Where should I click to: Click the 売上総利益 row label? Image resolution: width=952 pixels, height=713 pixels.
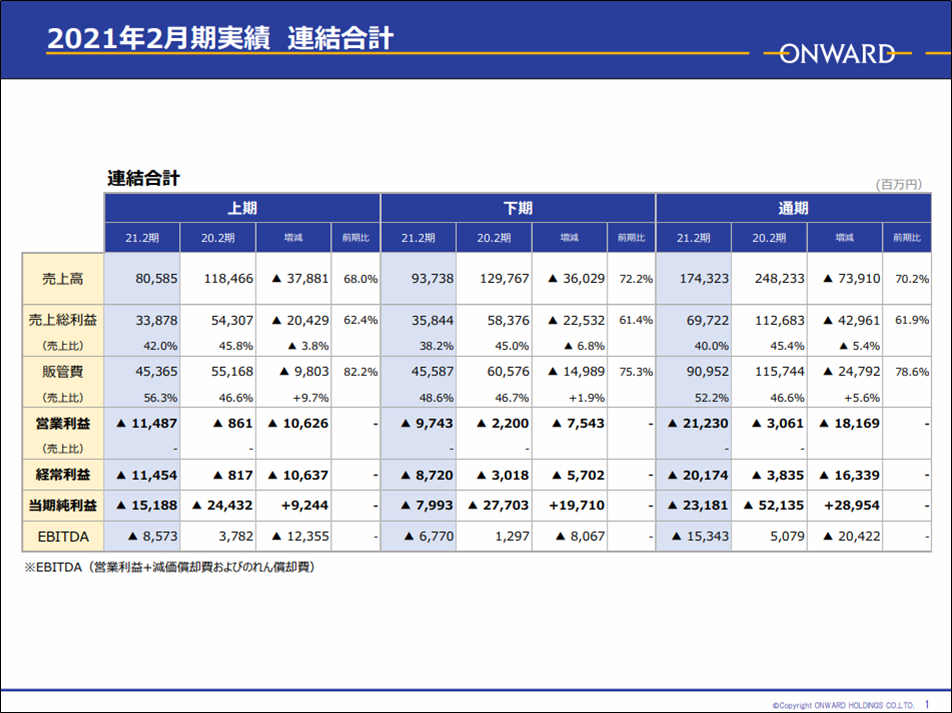63,320
